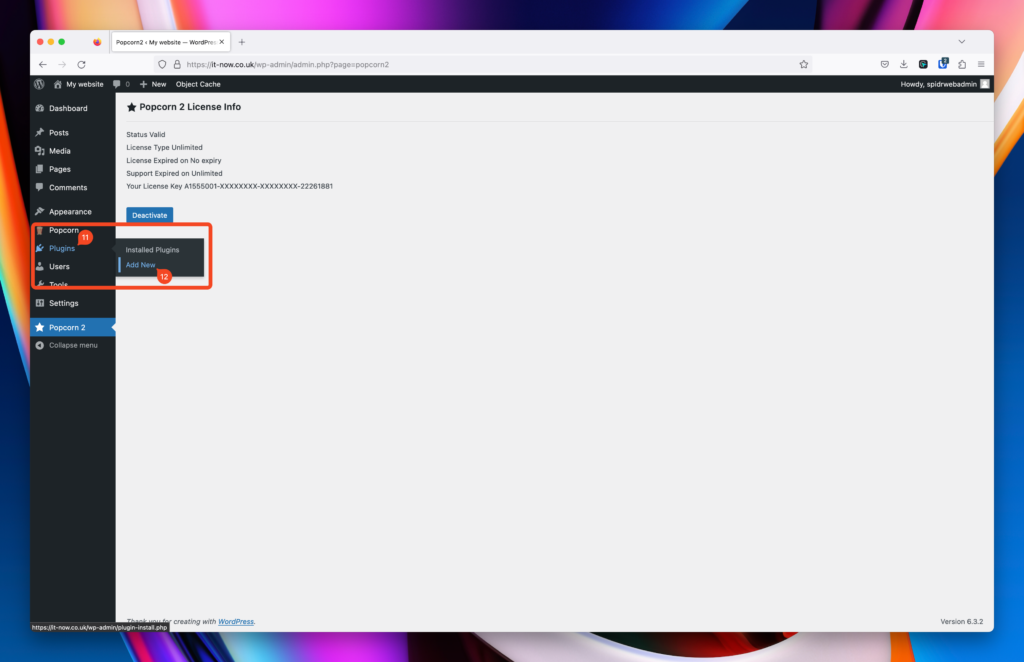Screen dimensions: 1024x662
Task: Click the License Type Unlimited text
Action: pos(165,148)
